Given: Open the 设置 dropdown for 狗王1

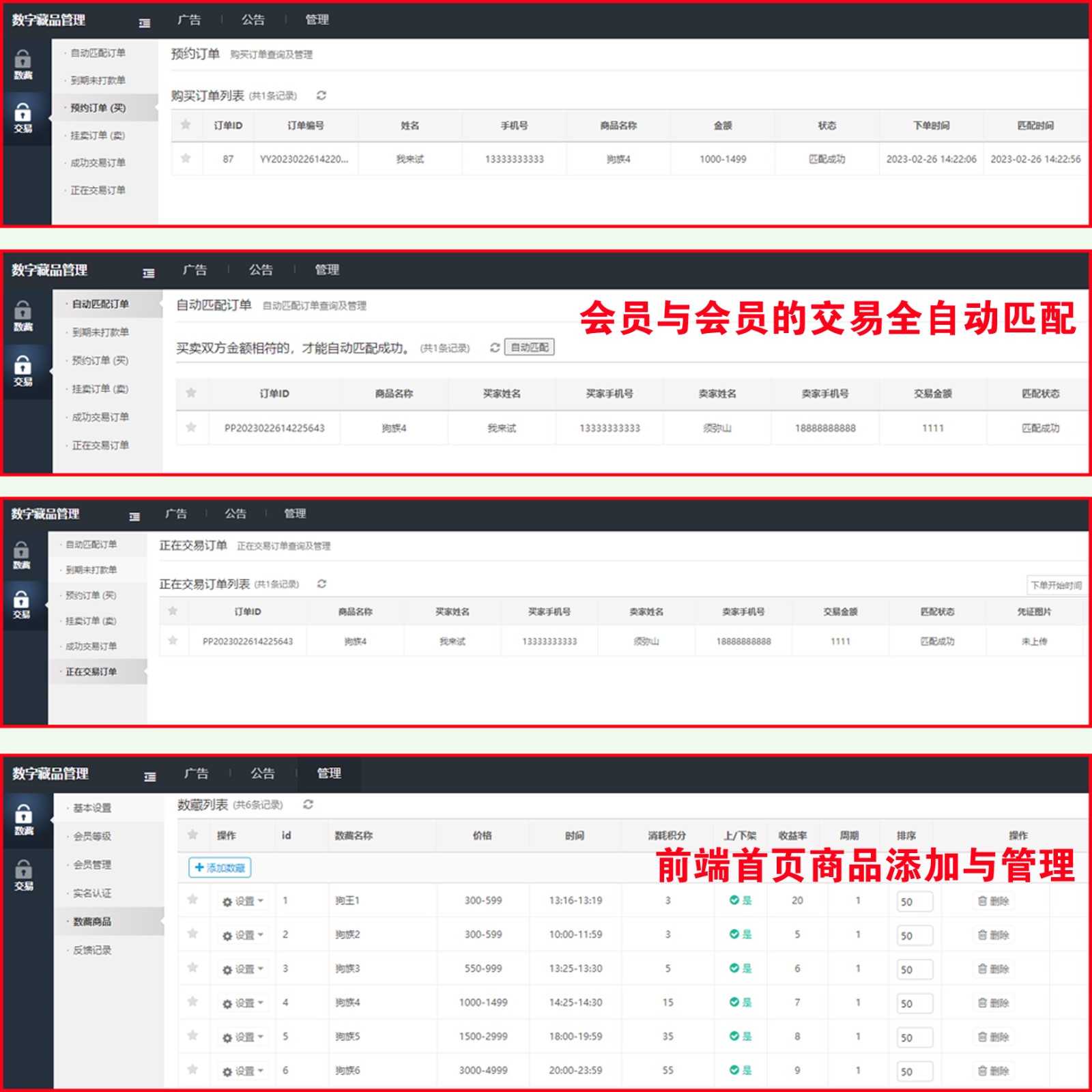Looking at the screenshot, I should coord(243,902).
